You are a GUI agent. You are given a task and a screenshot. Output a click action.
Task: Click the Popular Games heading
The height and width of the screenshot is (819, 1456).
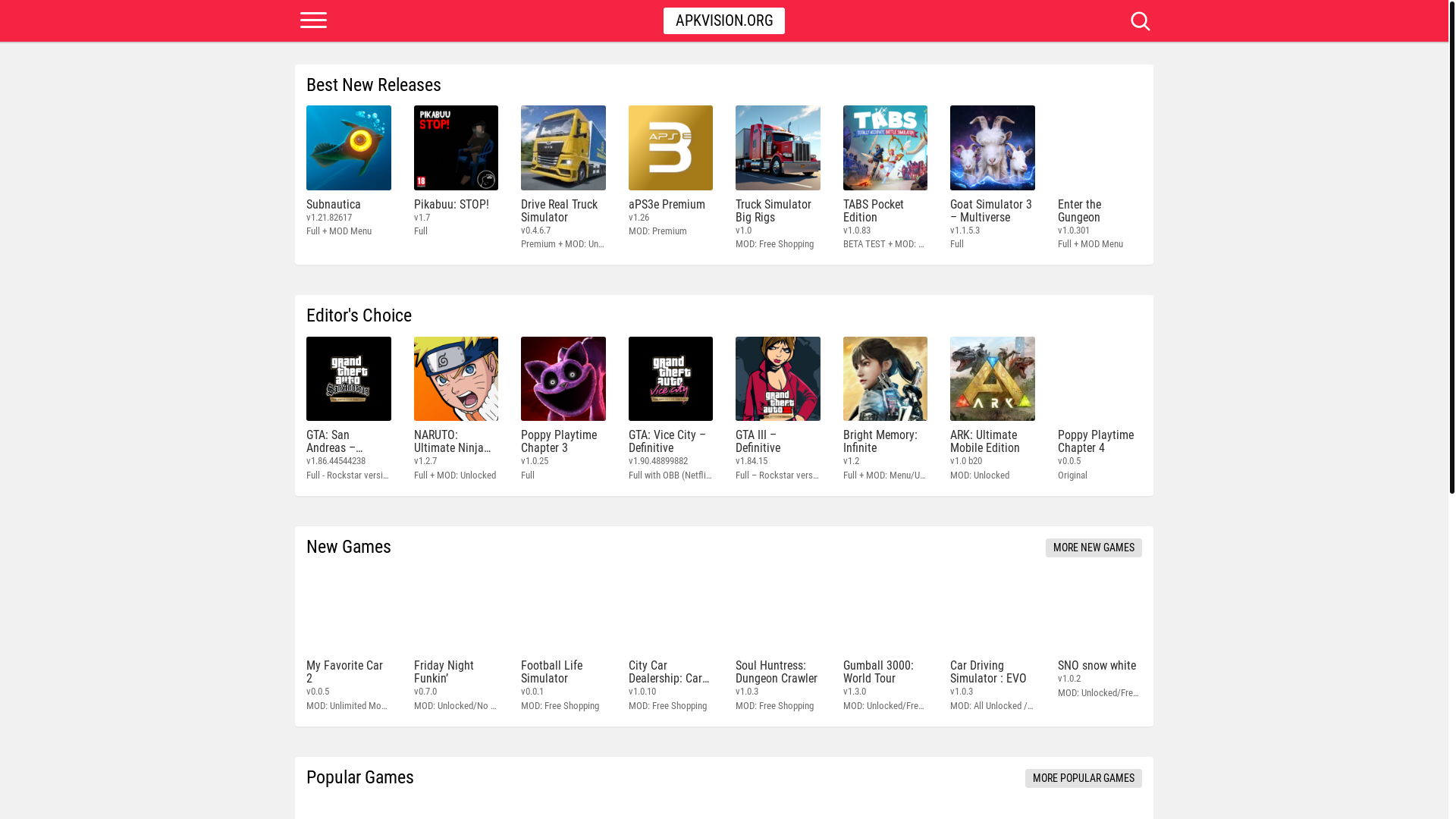click(359, 777)
